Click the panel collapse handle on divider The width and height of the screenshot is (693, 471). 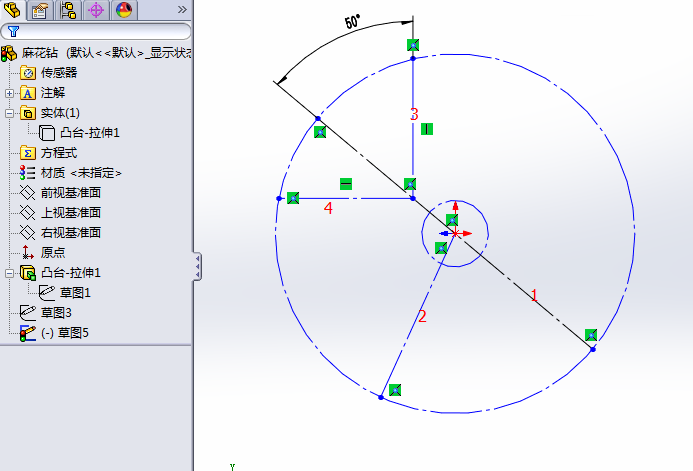pyautogui.click(x=197, y=266)
